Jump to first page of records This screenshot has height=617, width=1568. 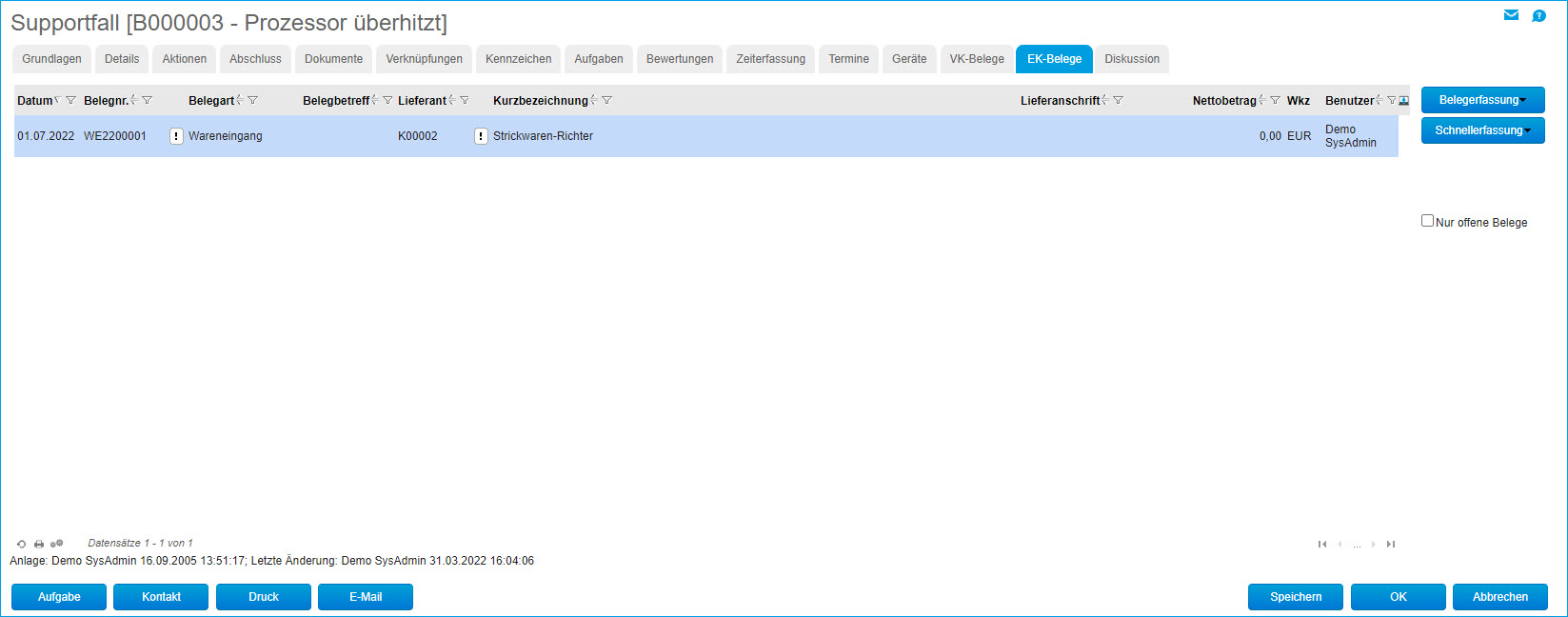pyautogui.click(x=1322, y=544)
